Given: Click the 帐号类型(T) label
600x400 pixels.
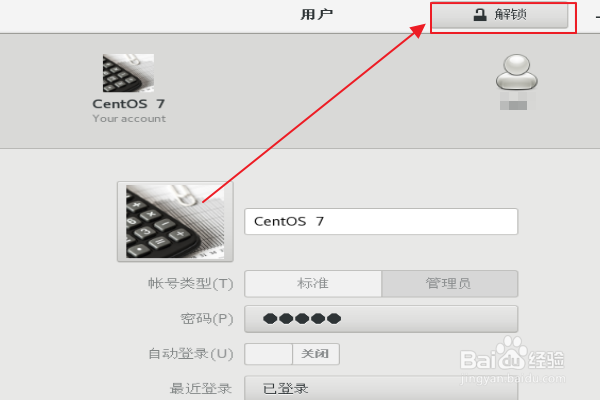Looking at the screenshot, I should point(191,284).
